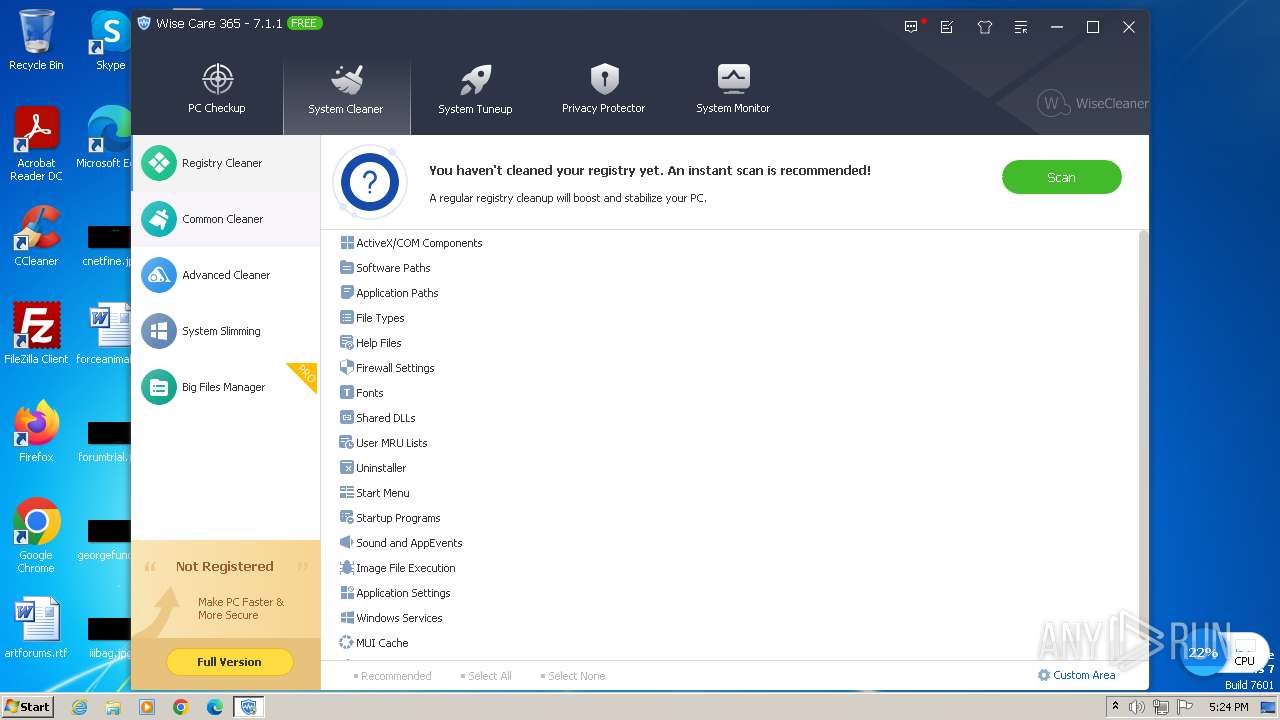Open Big Files Manager section
Image resolution: width=1280 pixels, height=720 pixels.
point(226,387)
